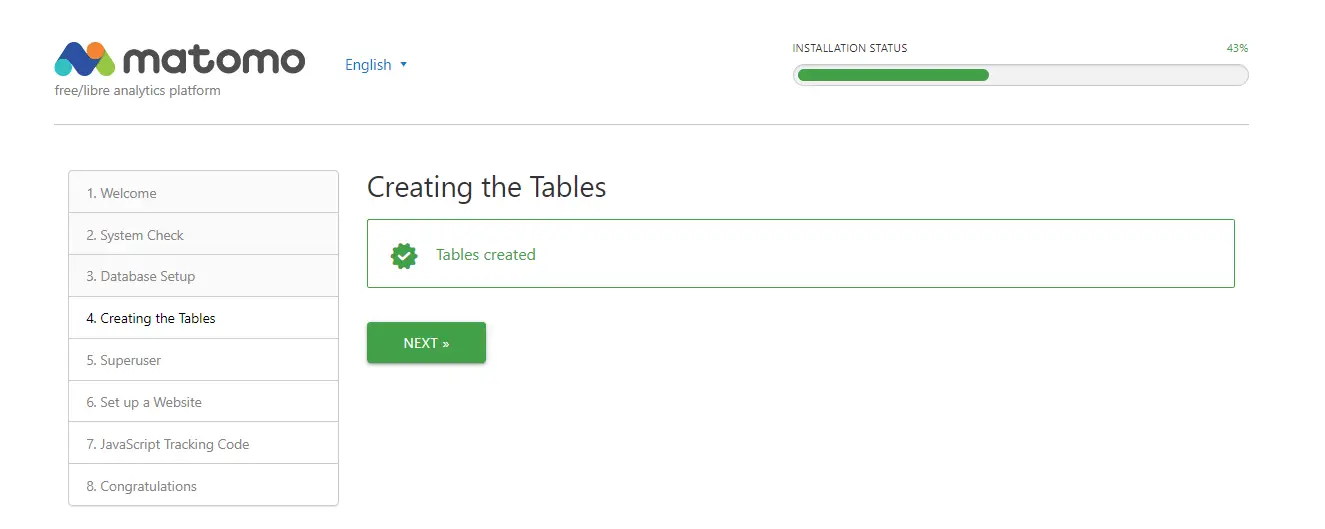1325x529 pixels.
Task: Click the Creating the Tables heading
Action: (487, 187)
